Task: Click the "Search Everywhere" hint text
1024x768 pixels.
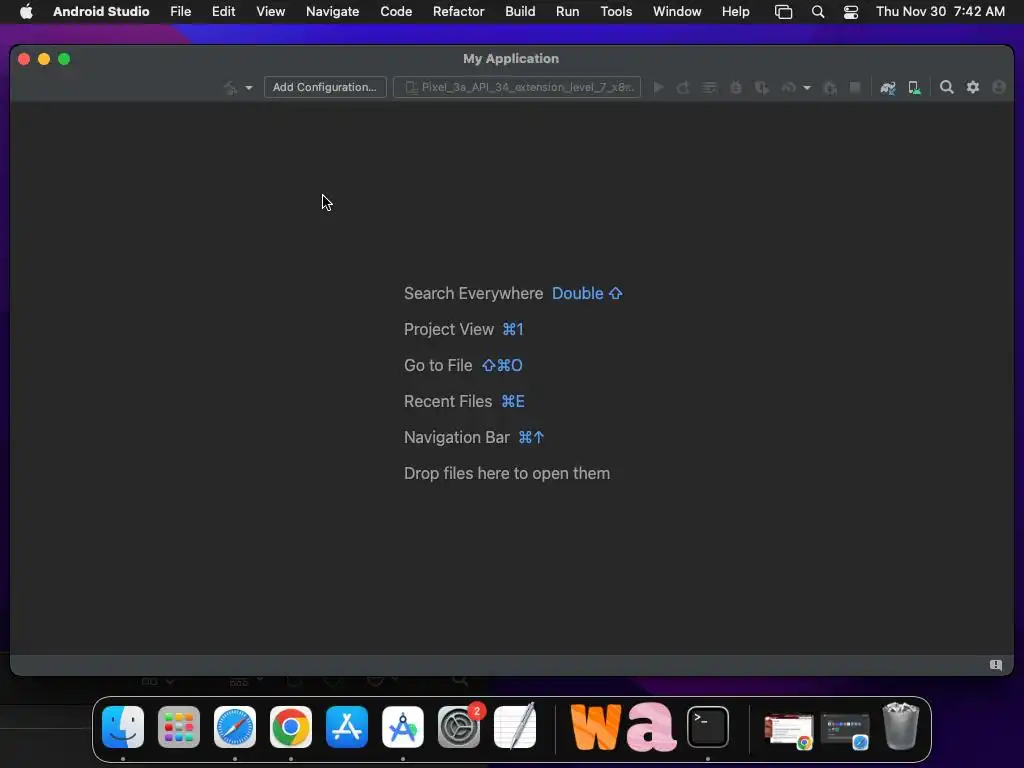Action: tap(473, 293)
